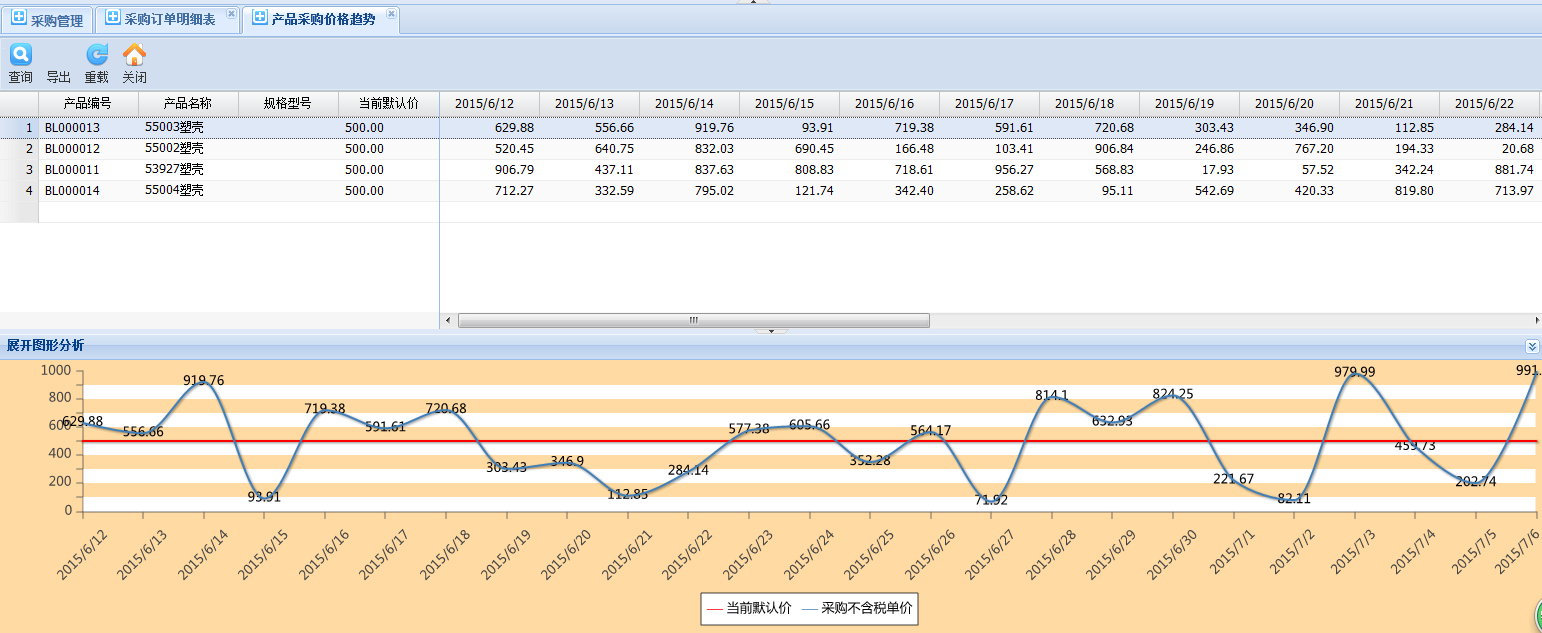Click the 关闭 home-shaped icon
Image resolution: width=1542 pixels, height=633 pixels.
click(x=134, y=55)
